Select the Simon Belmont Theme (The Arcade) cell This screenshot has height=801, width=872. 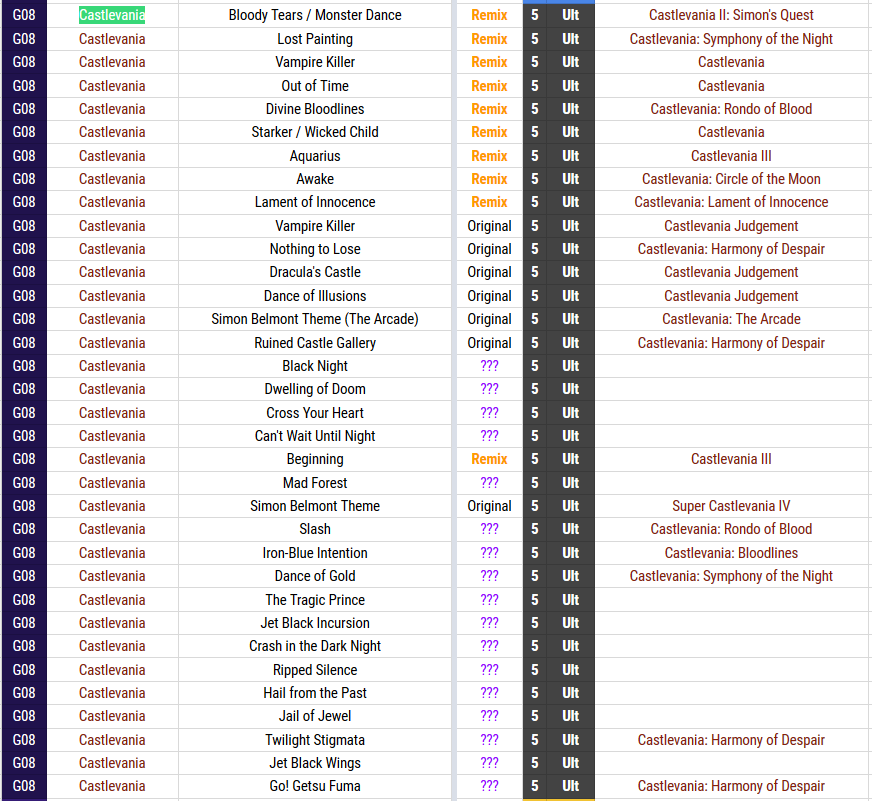pyautogui.click(x=315, y=319)
